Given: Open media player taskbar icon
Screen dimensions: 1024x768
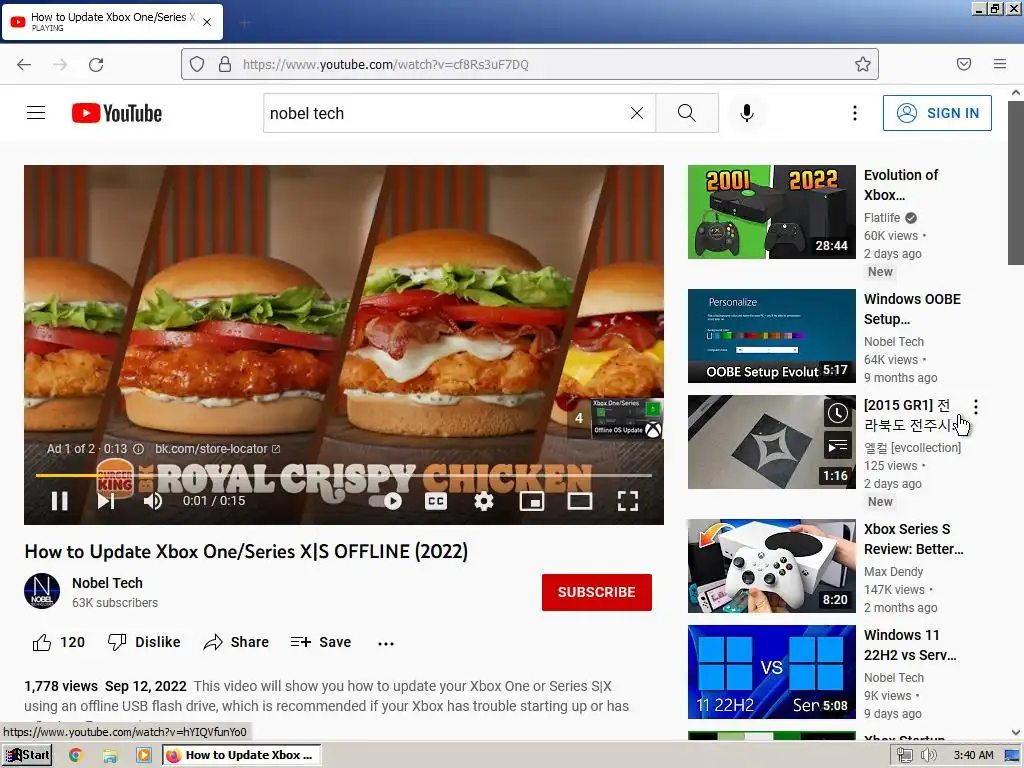Looking at the screenshot, I should (x=143, y=755).
